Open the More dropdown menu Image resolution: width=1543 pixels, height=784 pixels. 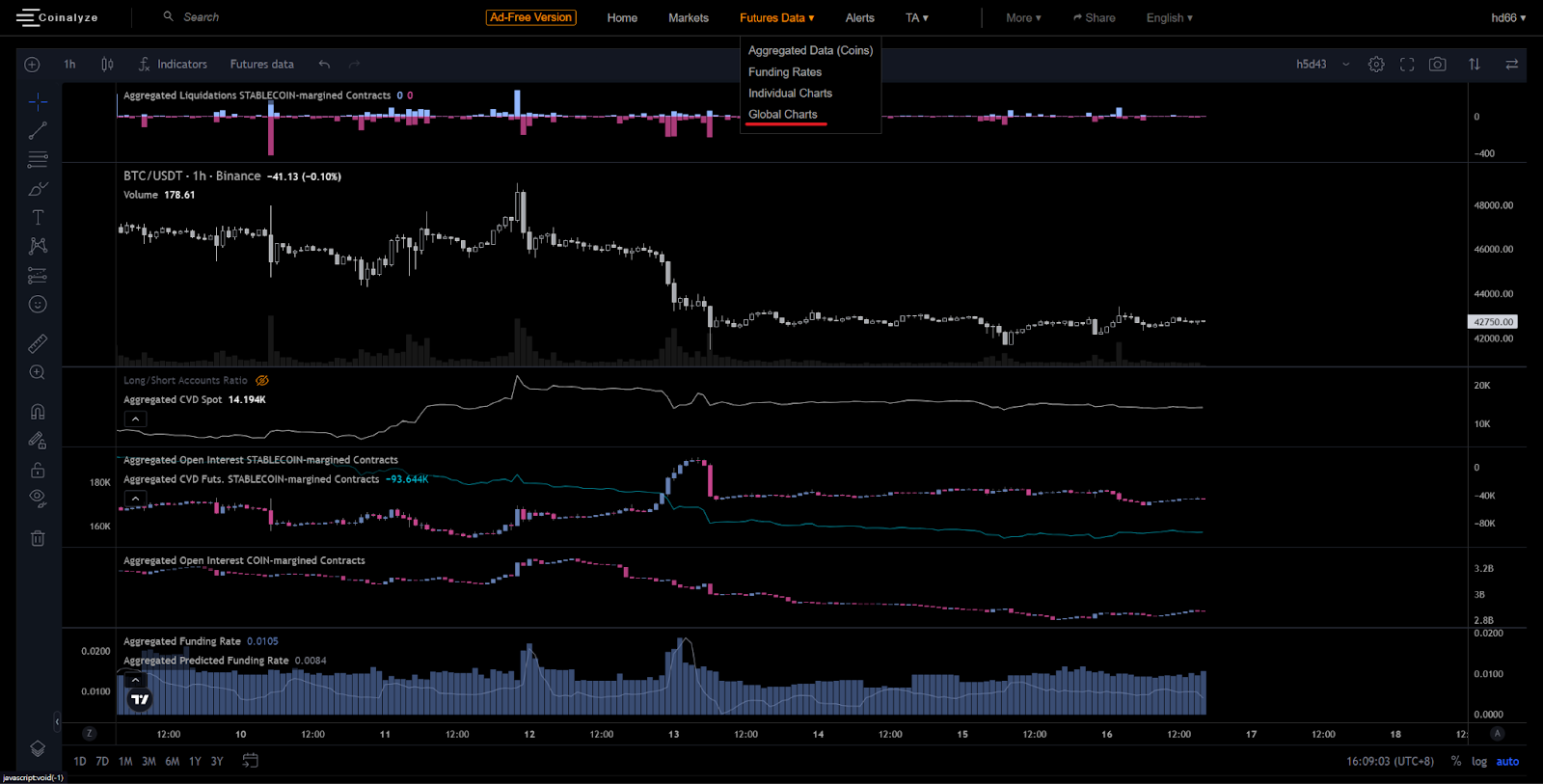1023,18
